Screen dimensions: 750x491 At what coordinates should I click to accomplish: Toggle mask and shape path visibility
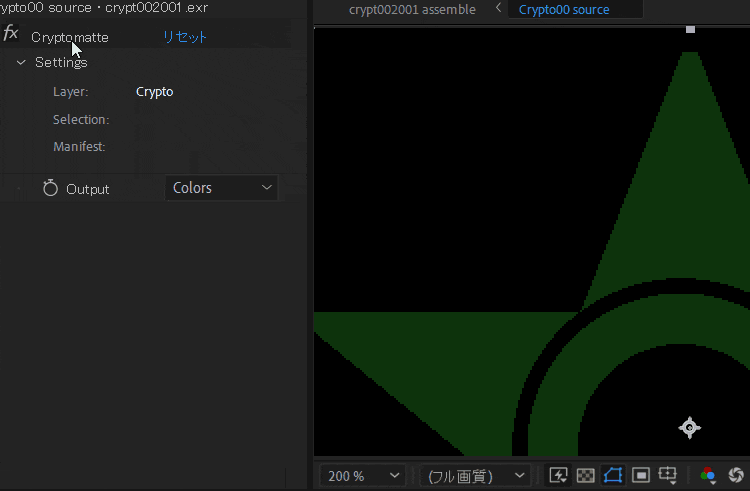613,475
